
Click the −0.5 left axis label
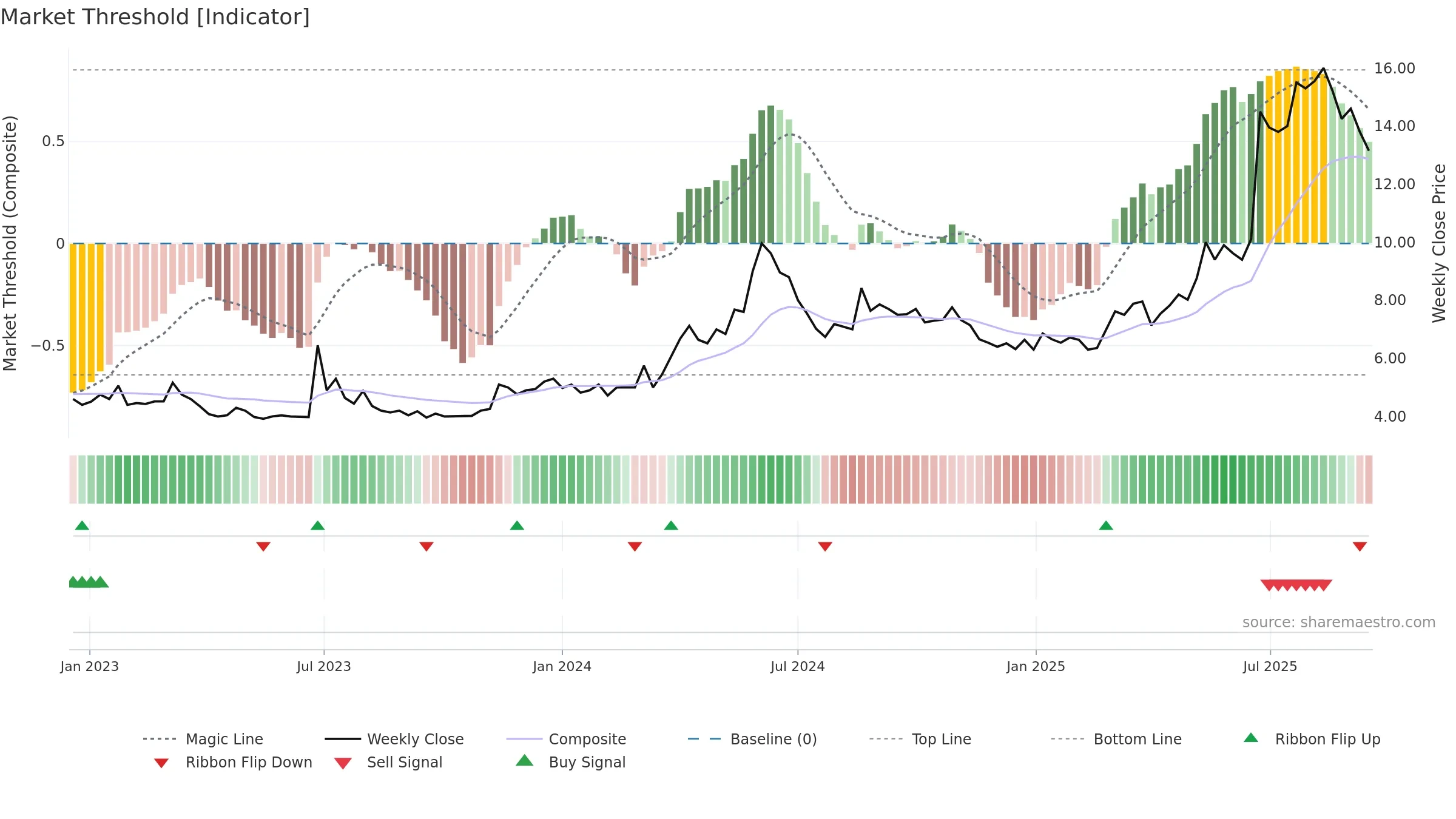(48, 346)
